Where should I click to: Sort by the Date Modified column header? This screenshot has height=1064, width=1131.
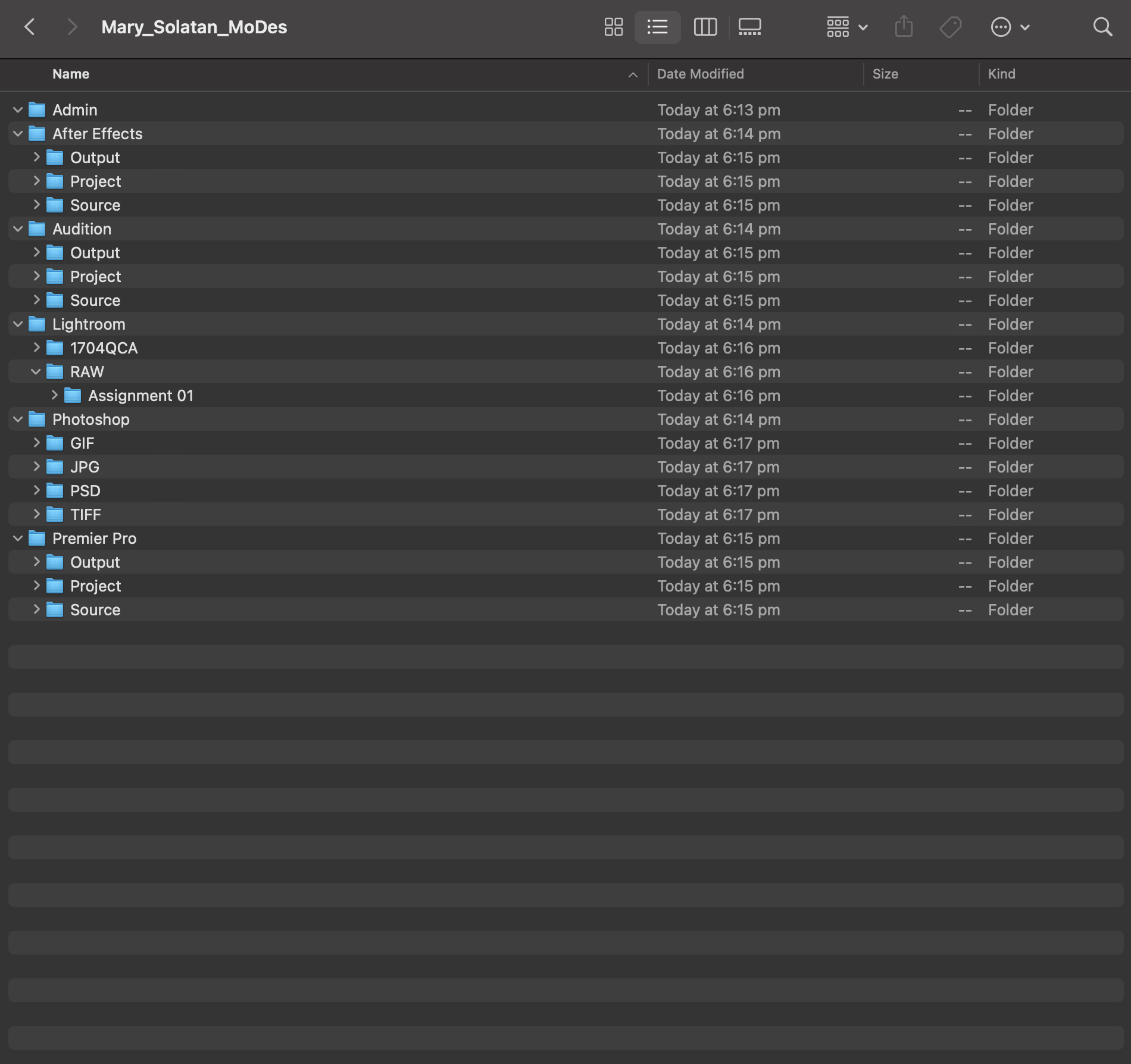pos(701,74)
